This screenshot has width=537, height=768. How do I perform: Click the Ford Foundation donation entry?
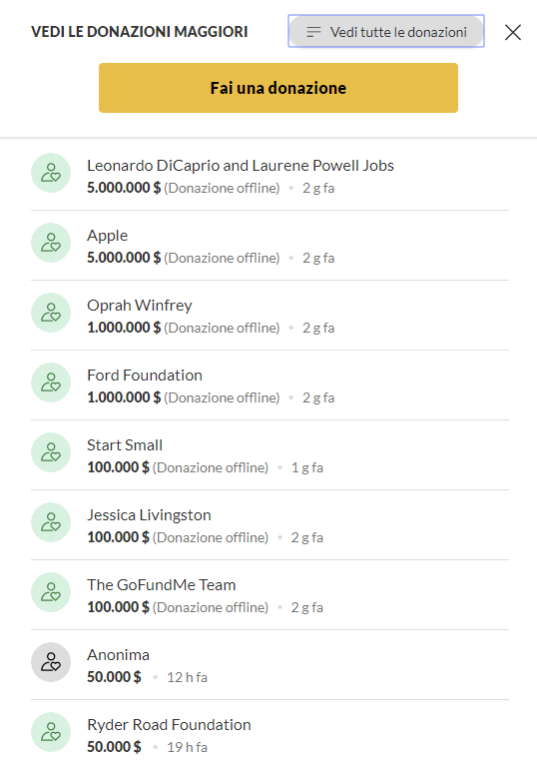tap(269, 385)
